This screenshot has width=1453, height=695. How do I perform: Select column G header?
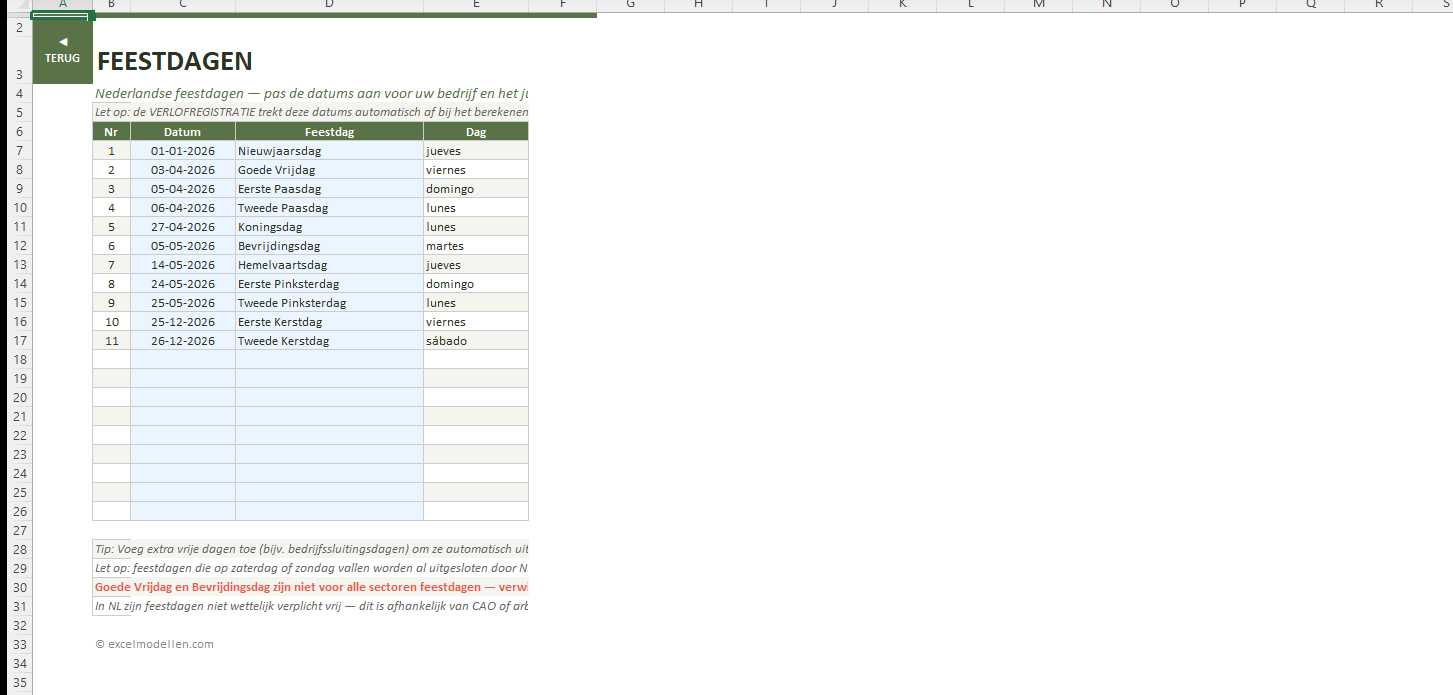pos(630,5)
